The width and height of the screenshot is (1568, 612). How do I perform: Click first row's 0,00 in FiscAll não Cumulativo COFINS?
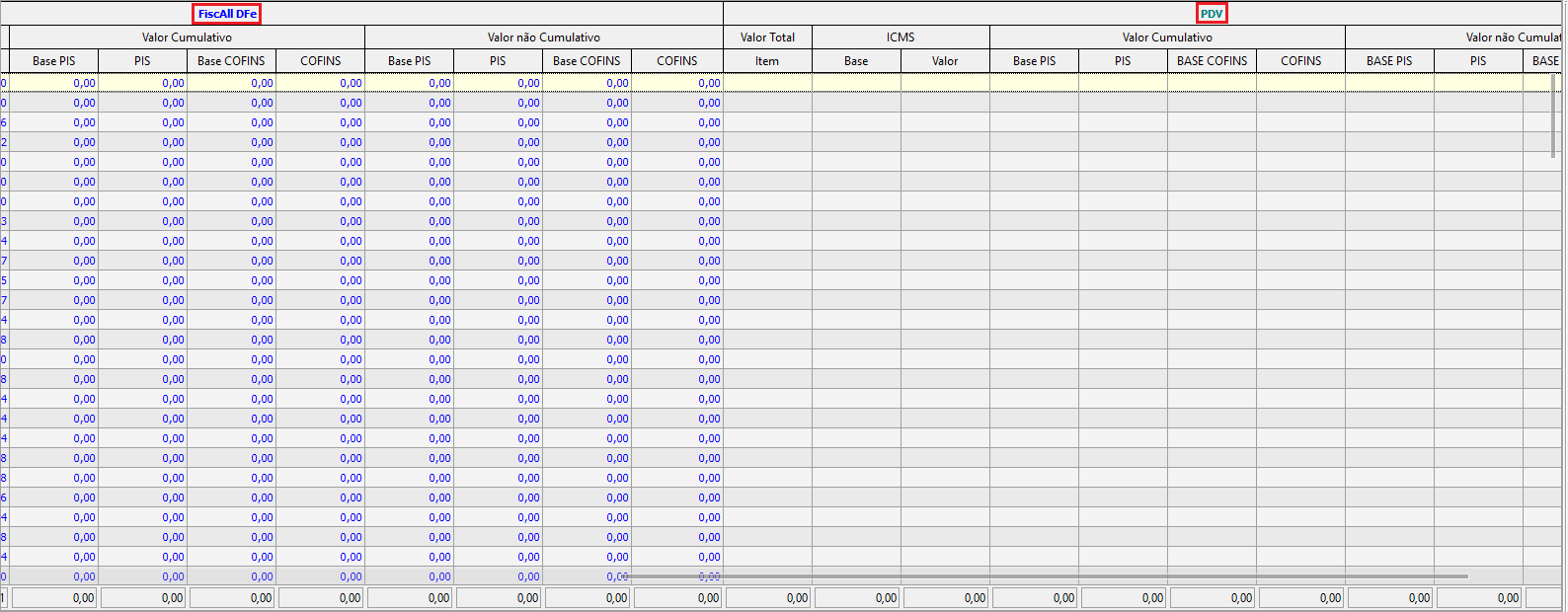(677, 83)
